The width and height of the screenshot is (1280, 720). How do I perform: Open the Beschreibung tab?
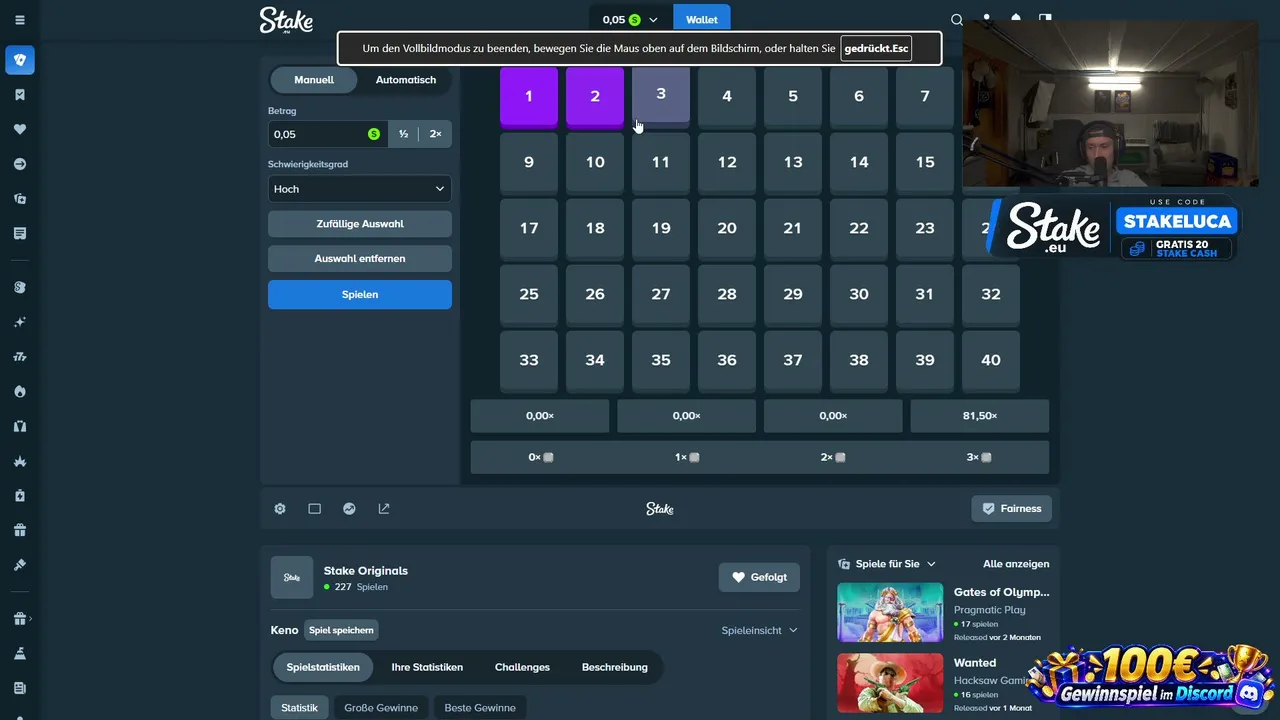click(x=615, y=667)
